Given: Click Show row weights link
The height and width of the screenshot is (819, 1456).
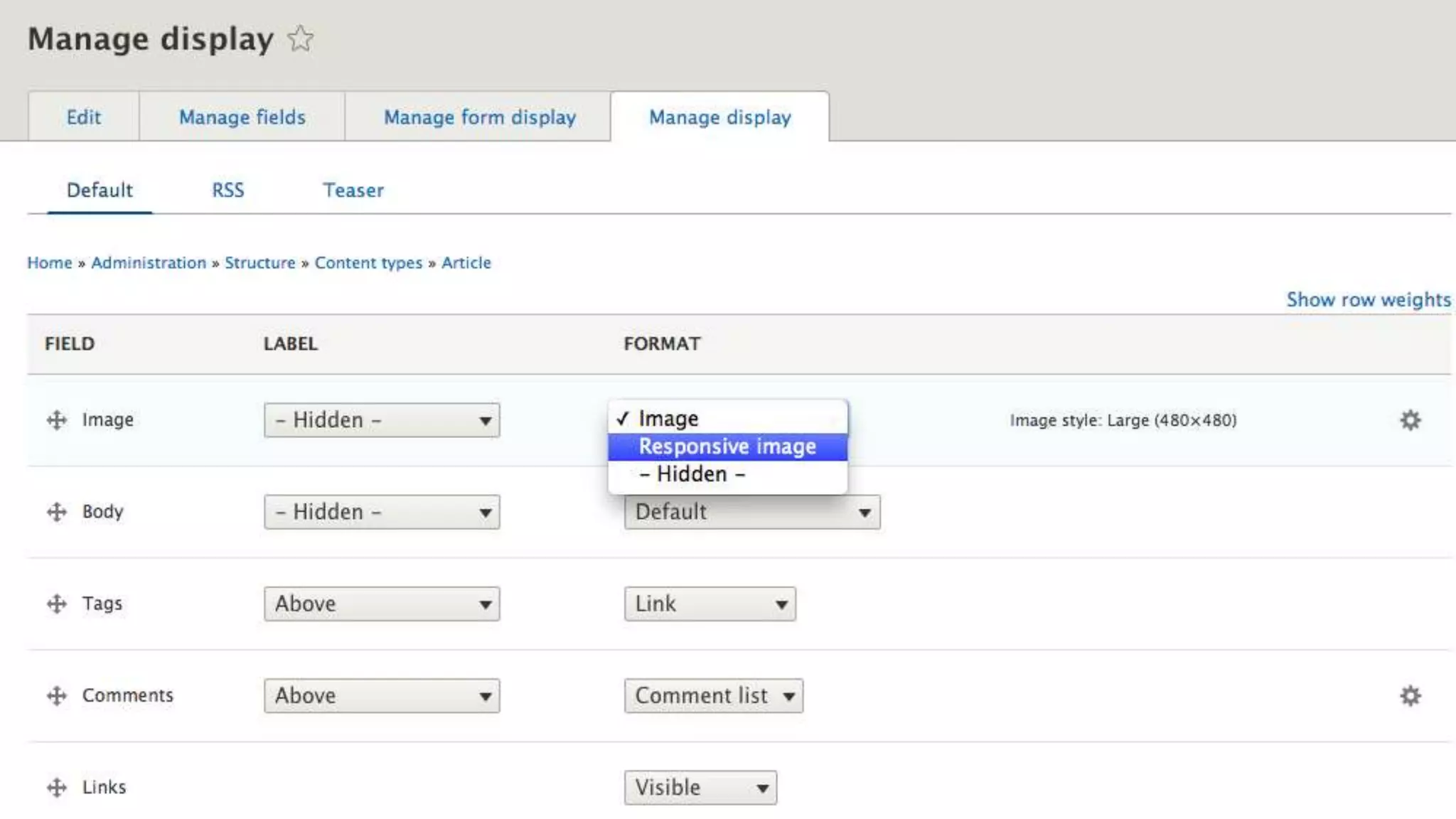Looking at the screenshot, I should pyautogui.click(x=1368, y=299).
